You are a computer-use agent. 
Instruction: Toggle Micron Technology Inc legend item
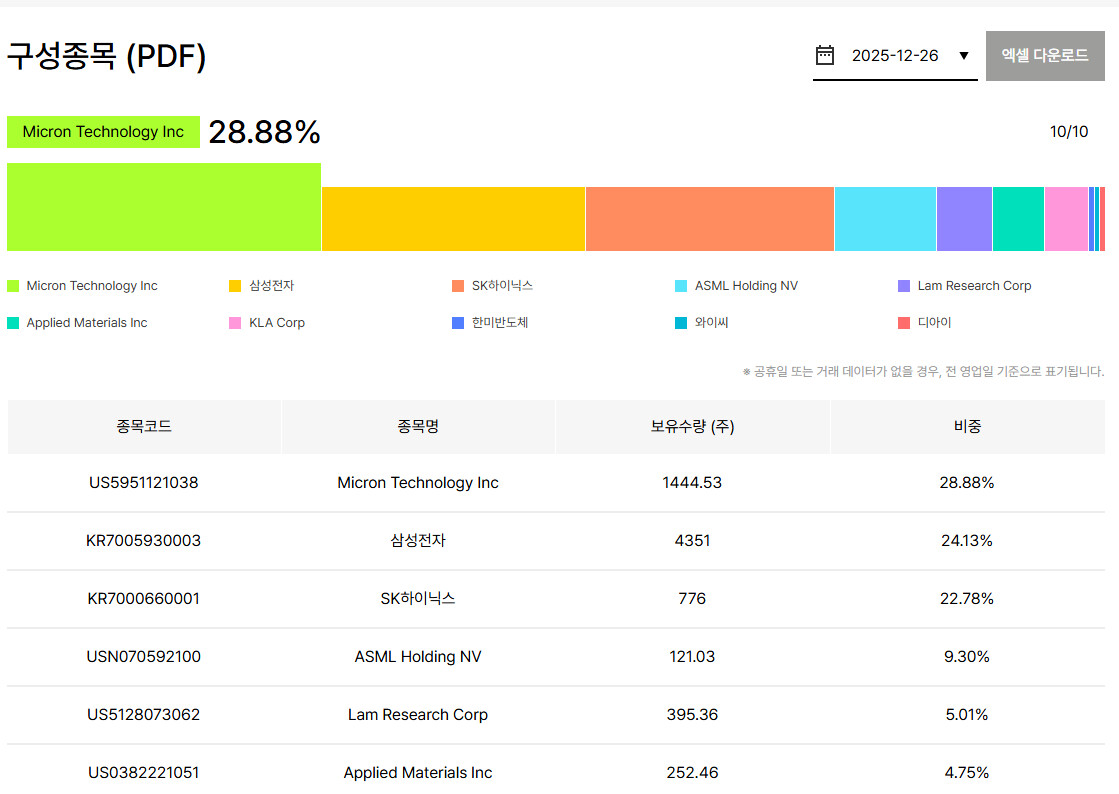(92, 286)
